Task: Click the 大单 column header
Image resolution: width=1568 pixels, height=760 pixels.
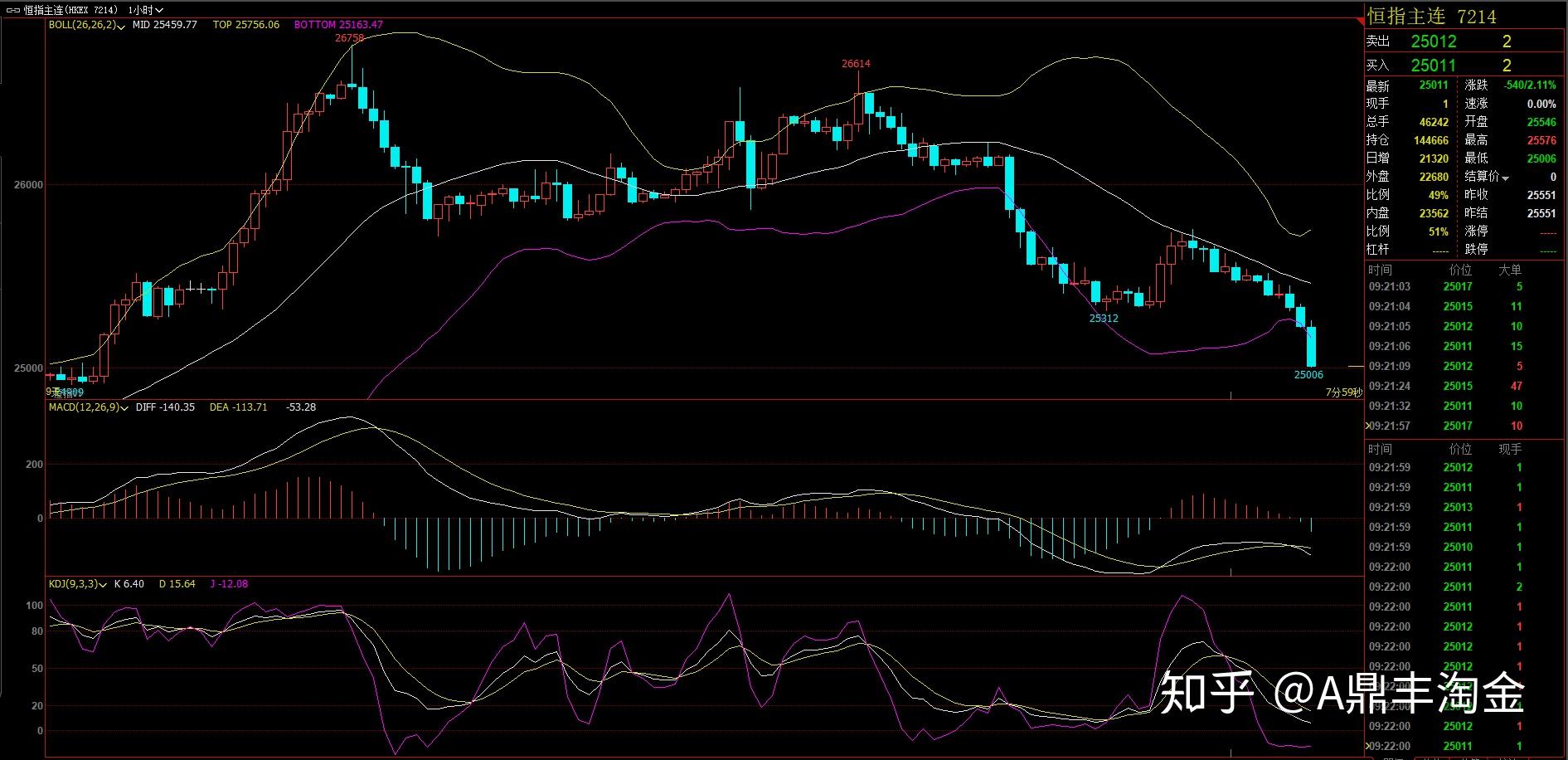Action: click(1510, 270)
